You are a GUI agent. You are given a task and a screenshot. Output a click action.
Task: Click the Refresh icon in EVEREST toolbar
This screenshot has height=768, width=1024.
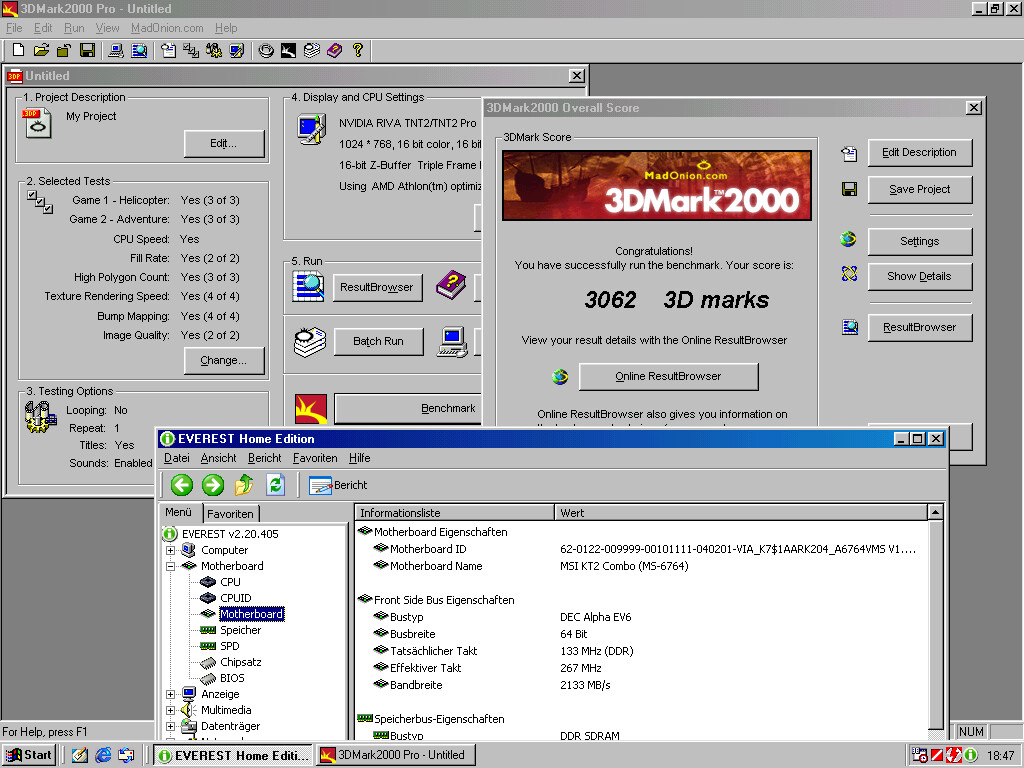point(275,485)
